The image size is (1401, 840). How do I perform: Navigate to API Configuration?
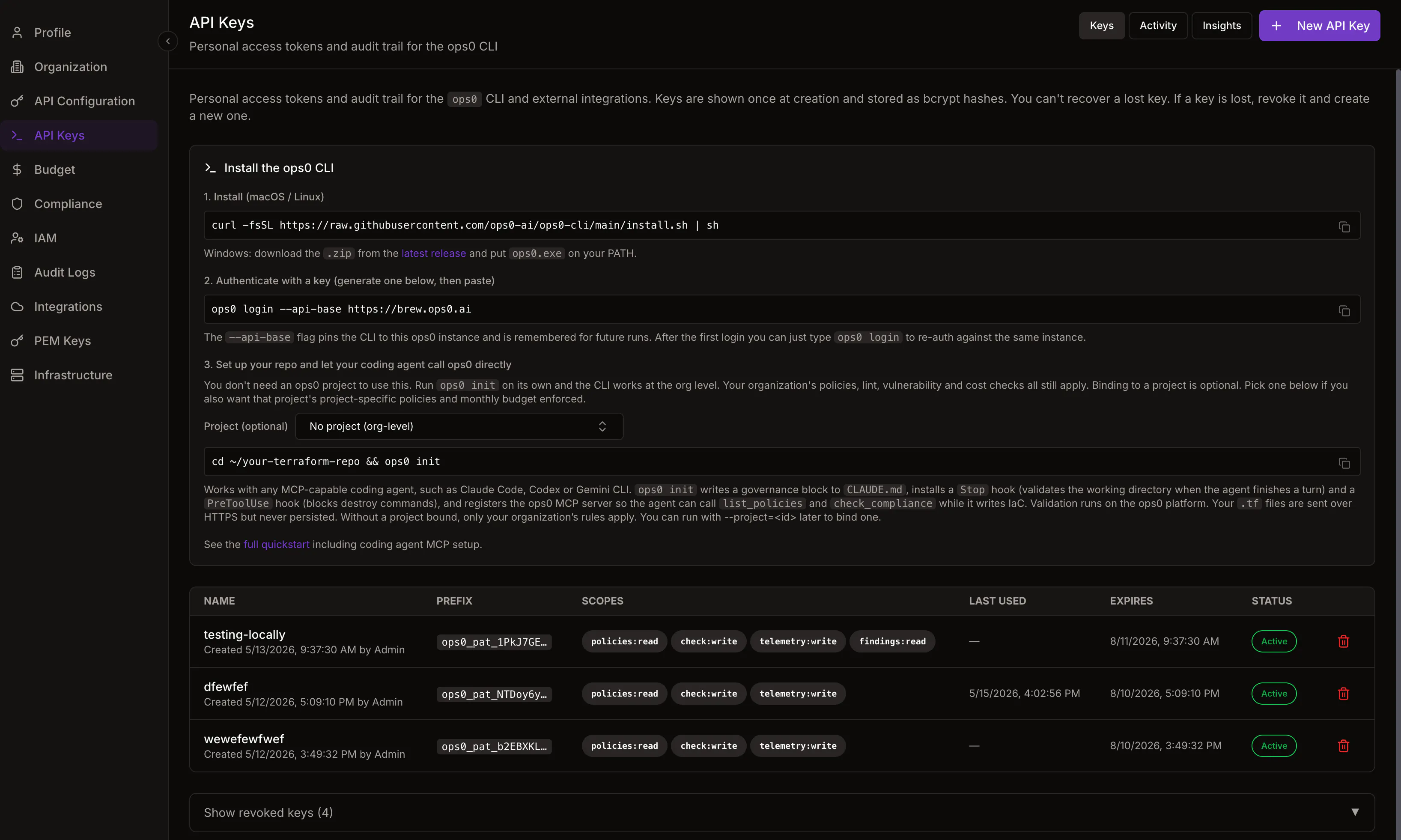79,101
